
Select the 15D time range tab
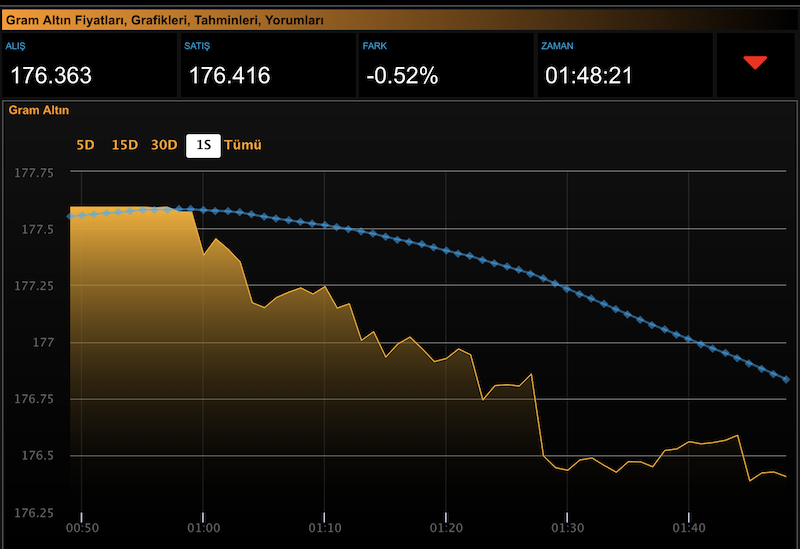(124, 145)
